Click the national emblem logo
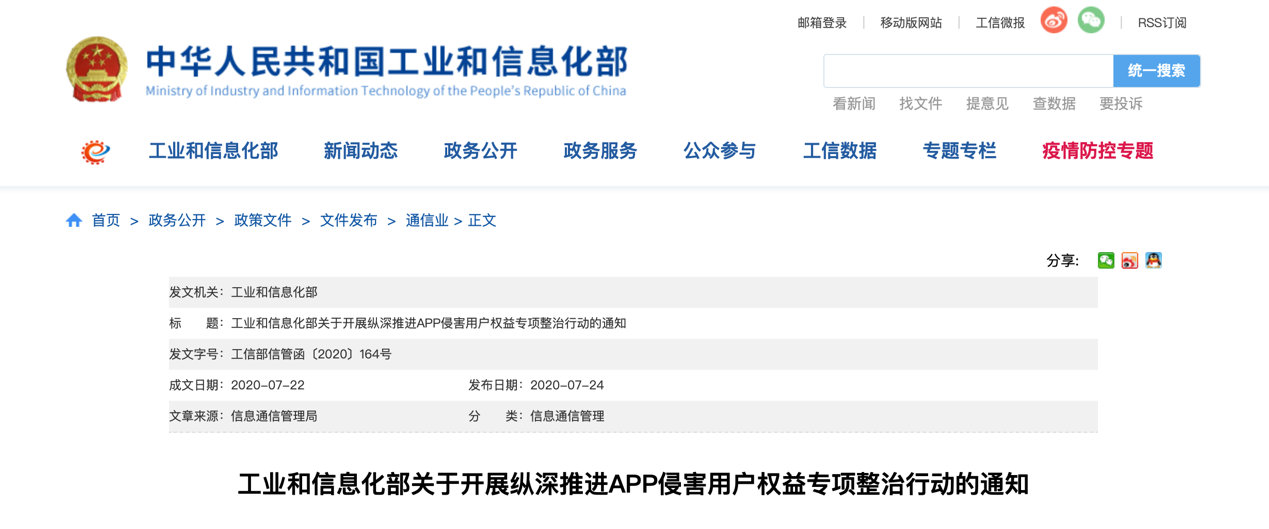 point(97,69)
